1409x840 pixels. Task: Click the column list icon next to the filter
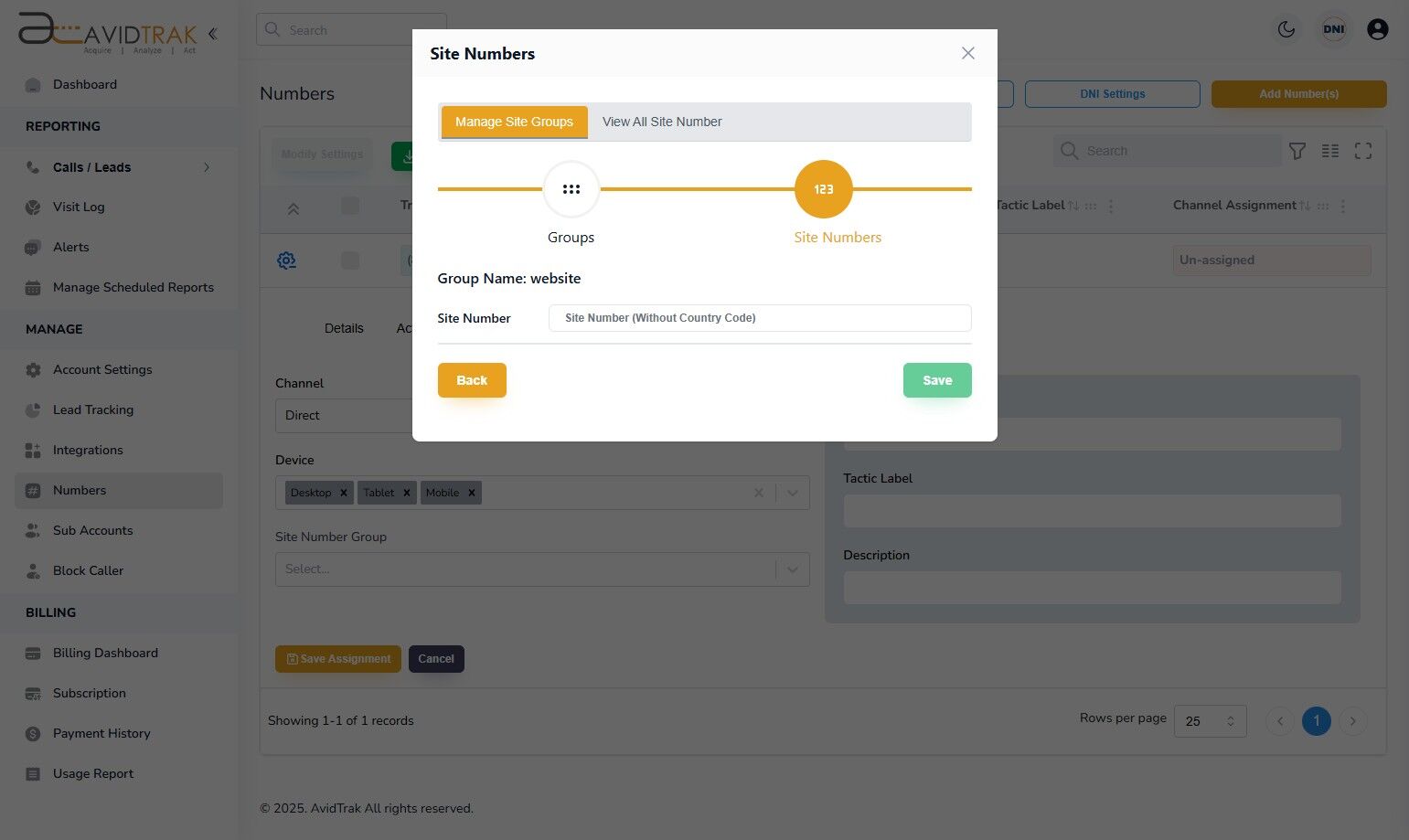[x=1330, y=151]
